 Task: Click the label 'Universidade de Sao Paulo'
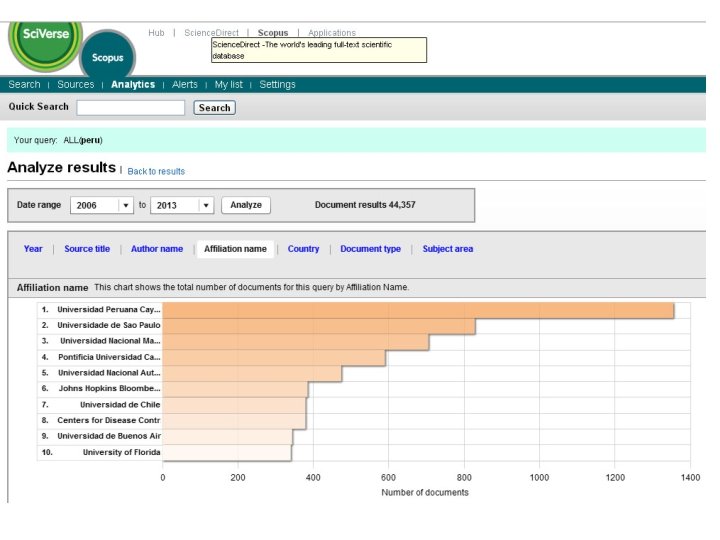(109, 326)
